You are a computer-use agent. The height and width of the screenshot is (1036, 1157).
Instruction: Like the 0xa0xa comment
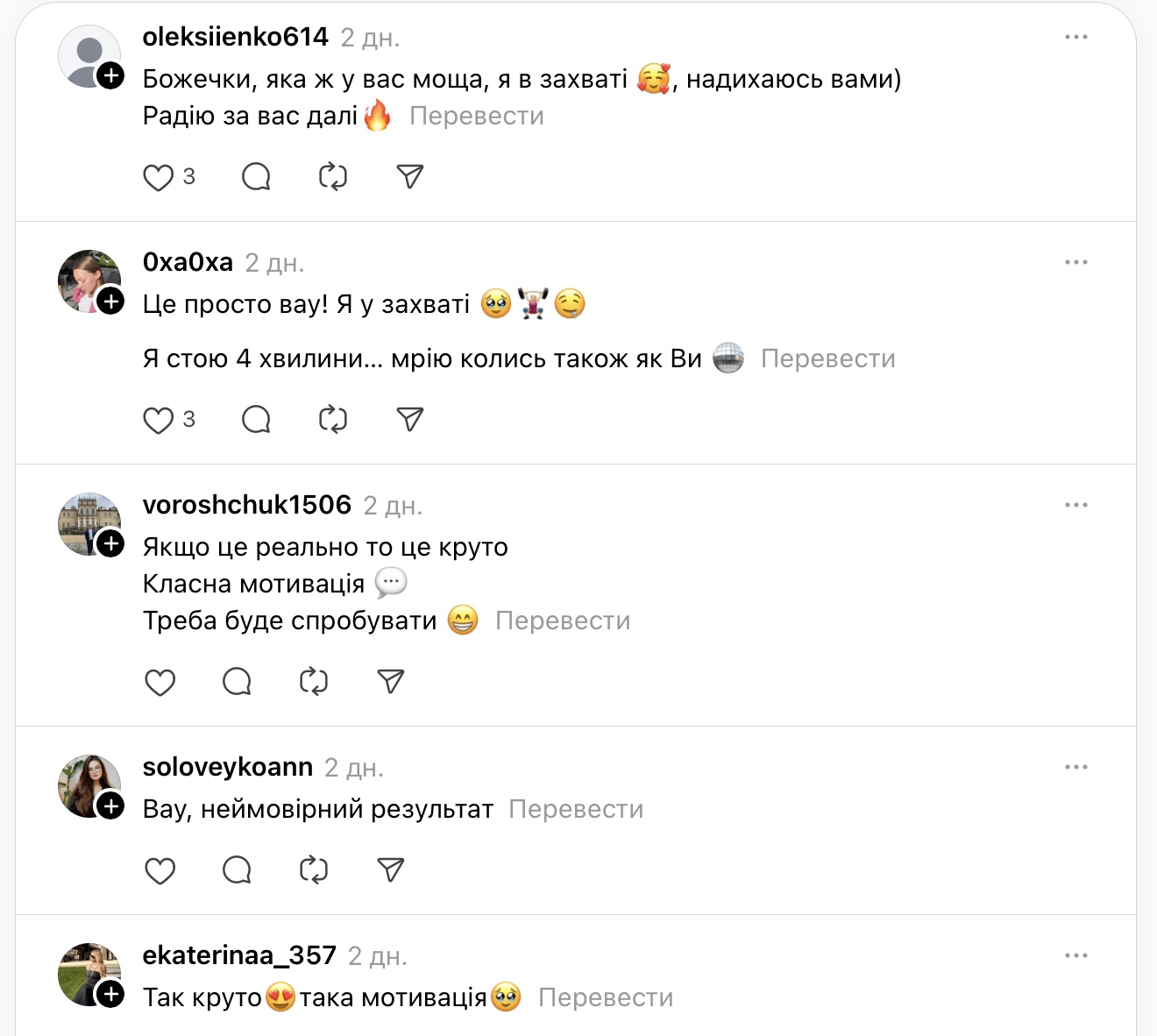(x=159, y=420)
